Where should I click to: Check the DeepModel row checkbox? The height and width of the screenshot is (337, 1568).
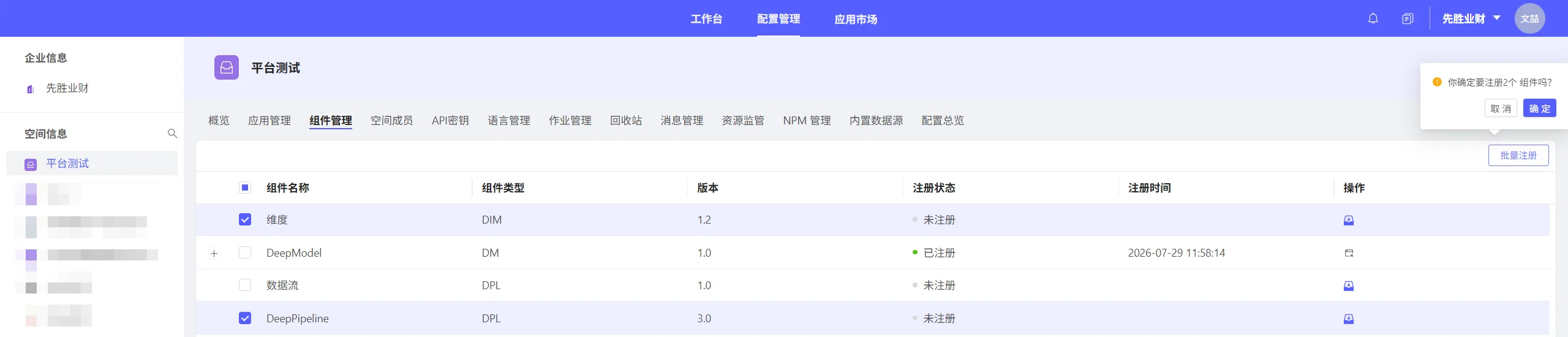click(x=245, y=252)
